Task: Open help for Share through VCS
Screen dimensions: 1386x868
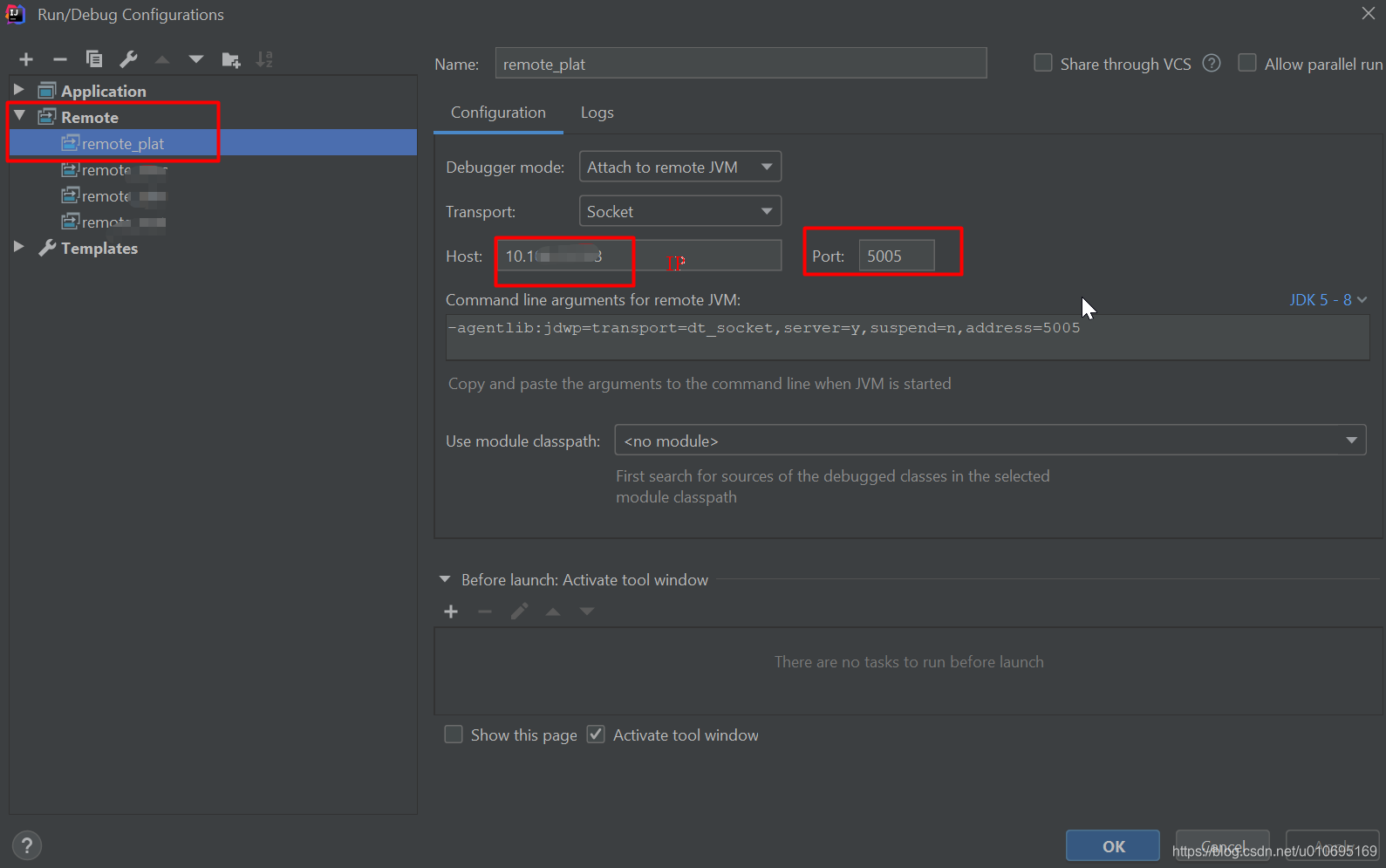Action: pyautogui.click(x=1212, y=63)
